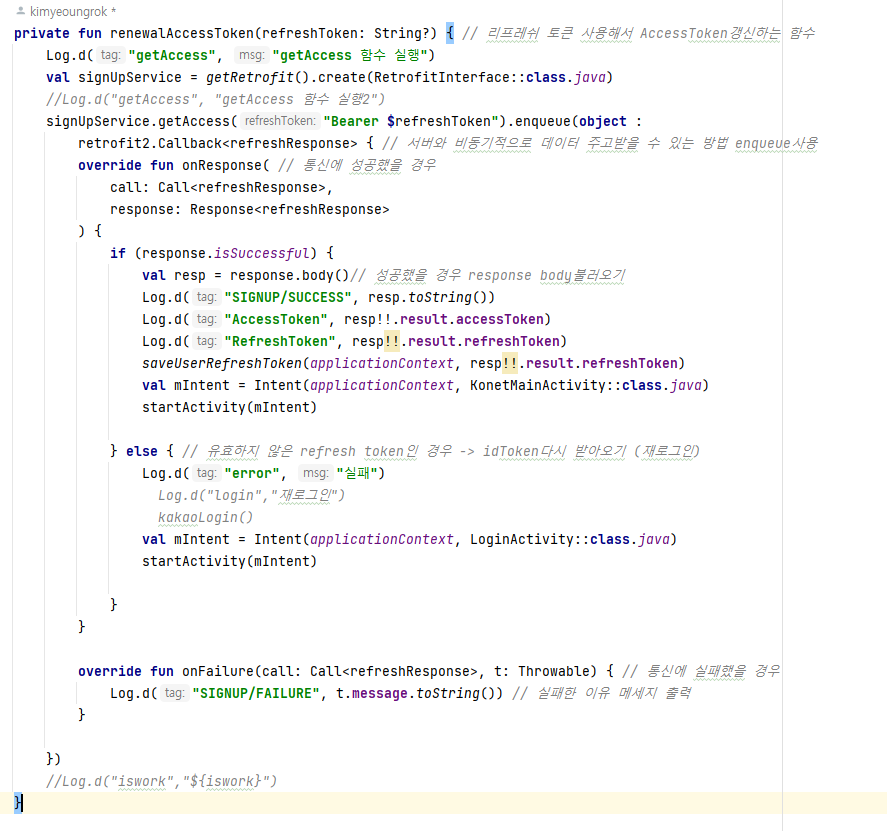
Task: Click the 실패한 이유 메세지 출력 comment
Action: tap(601, 694)
